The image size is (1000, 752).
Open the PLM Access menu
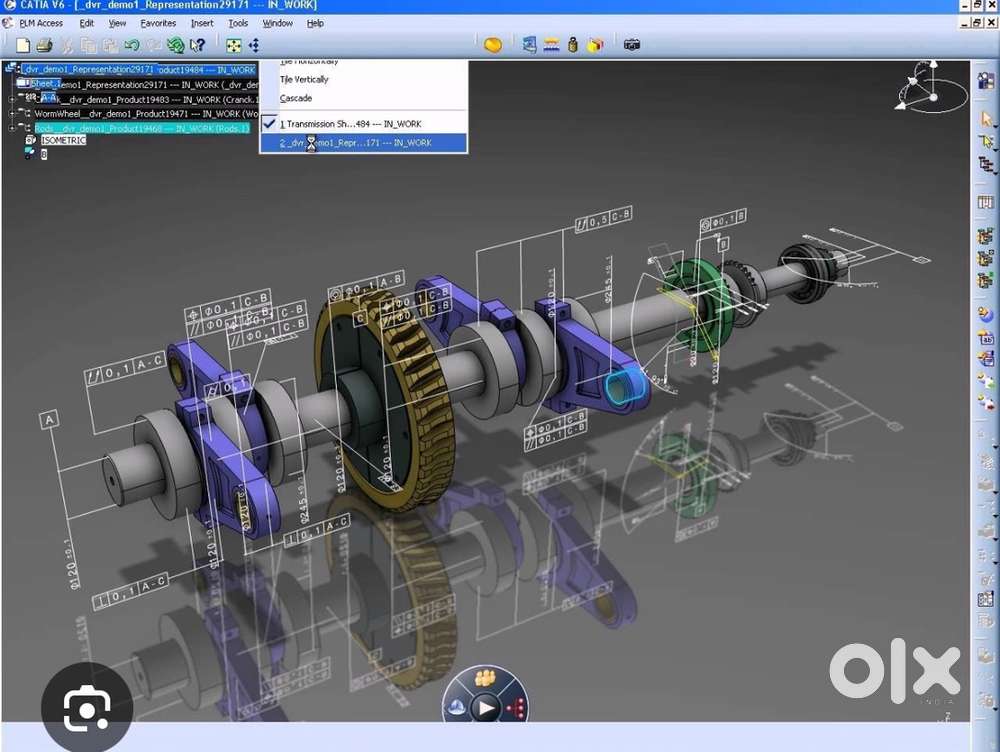coord(40,23)
